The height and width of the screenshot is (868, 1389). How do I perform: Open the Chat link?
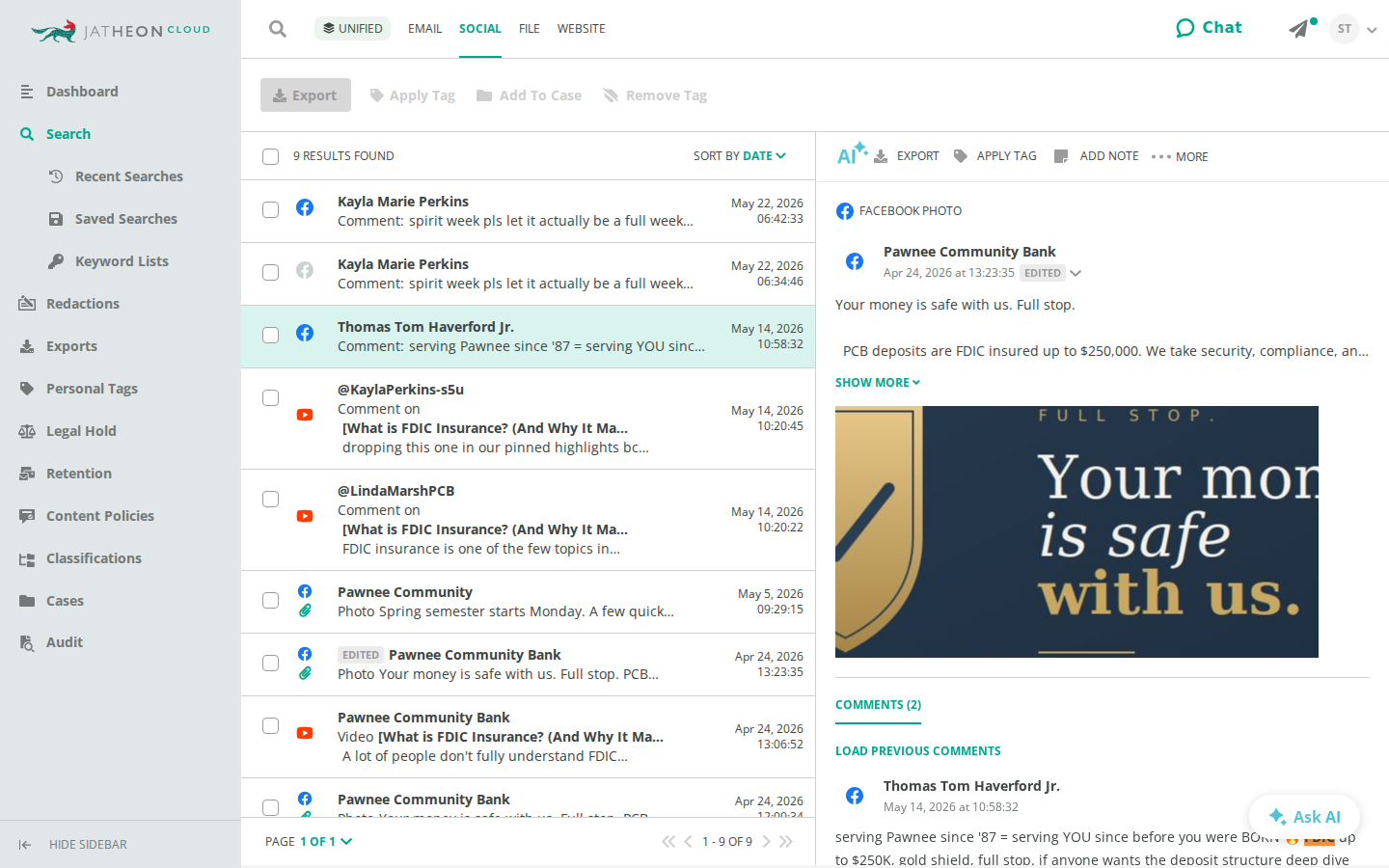pyautogui.click(x=1209, y=28)
